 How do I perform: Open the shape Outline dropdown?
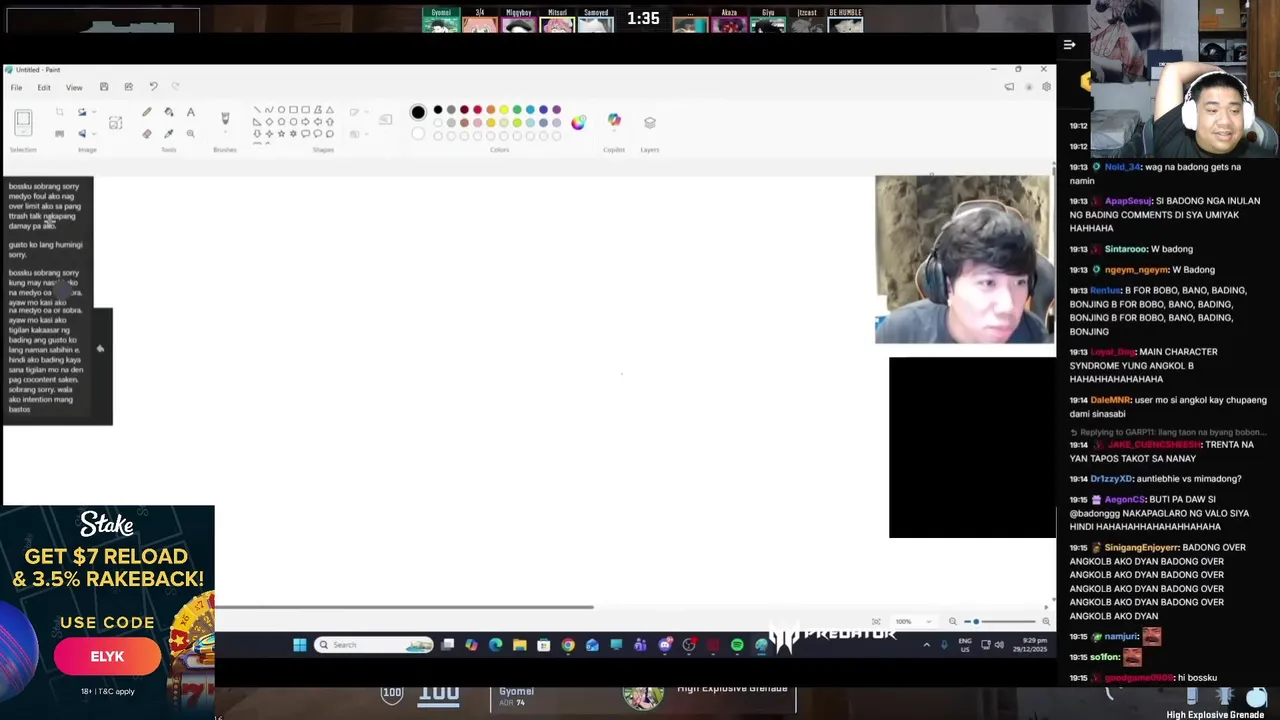point(367,111)
